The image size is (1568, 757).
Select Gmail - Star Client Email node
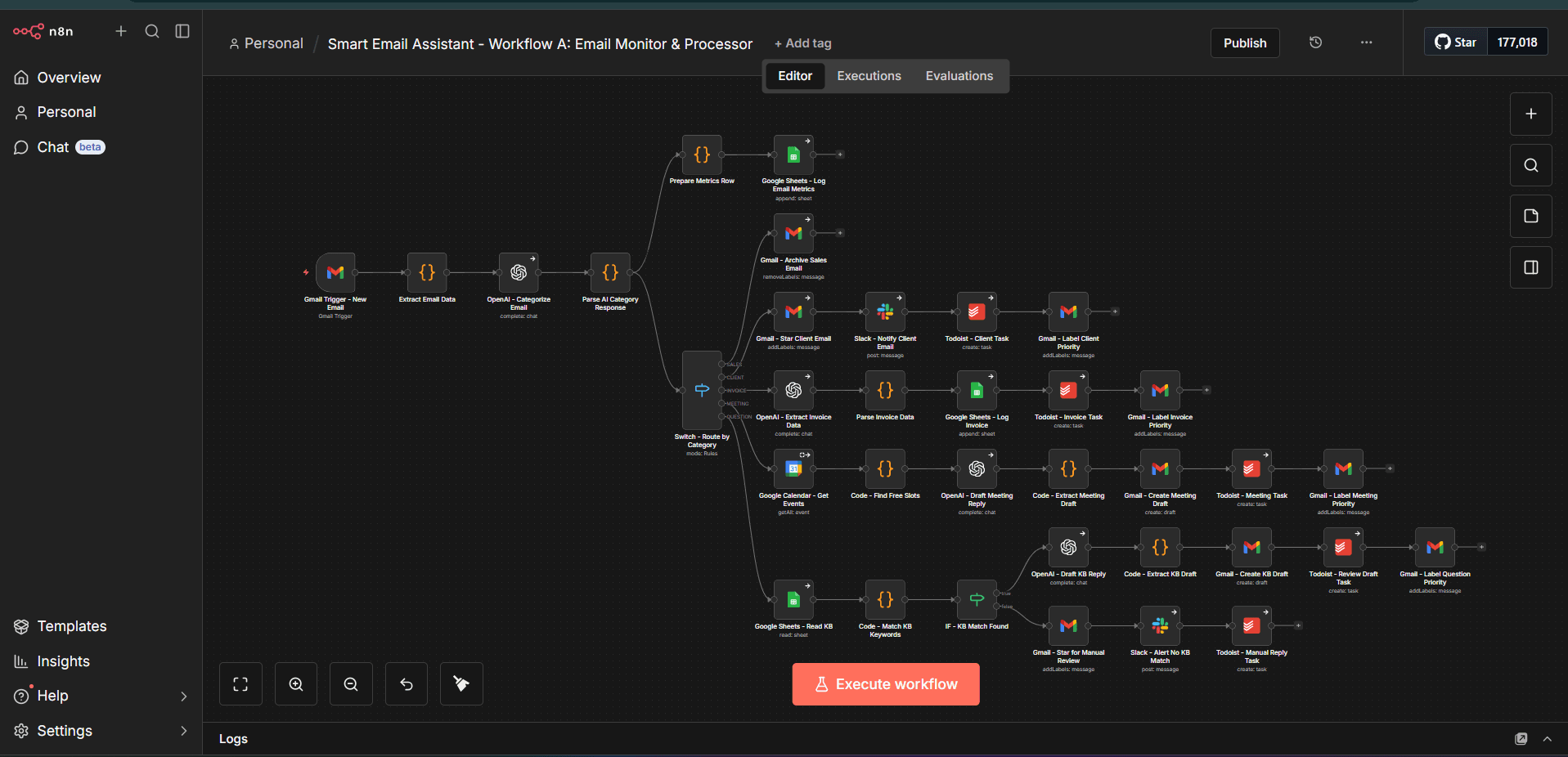tap(793, 311)
